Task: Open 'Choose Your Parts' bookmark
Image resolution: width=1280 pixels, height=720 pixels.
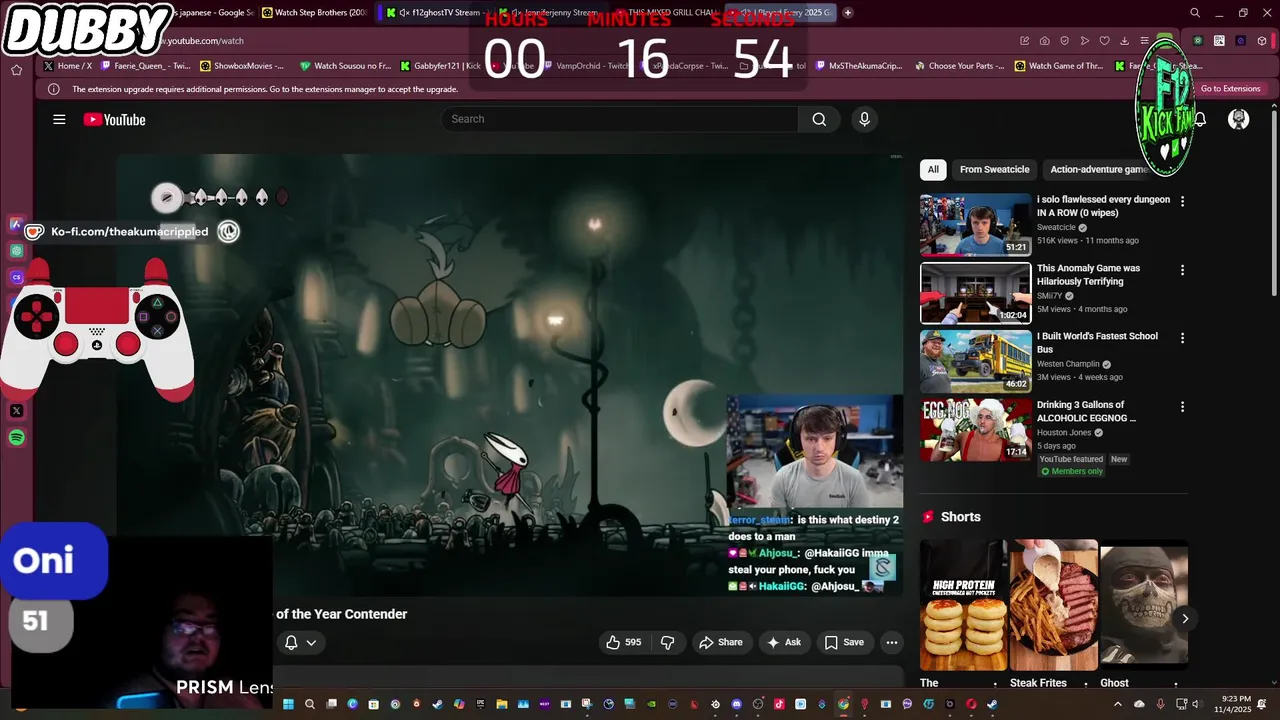Action: click(959, 66)
